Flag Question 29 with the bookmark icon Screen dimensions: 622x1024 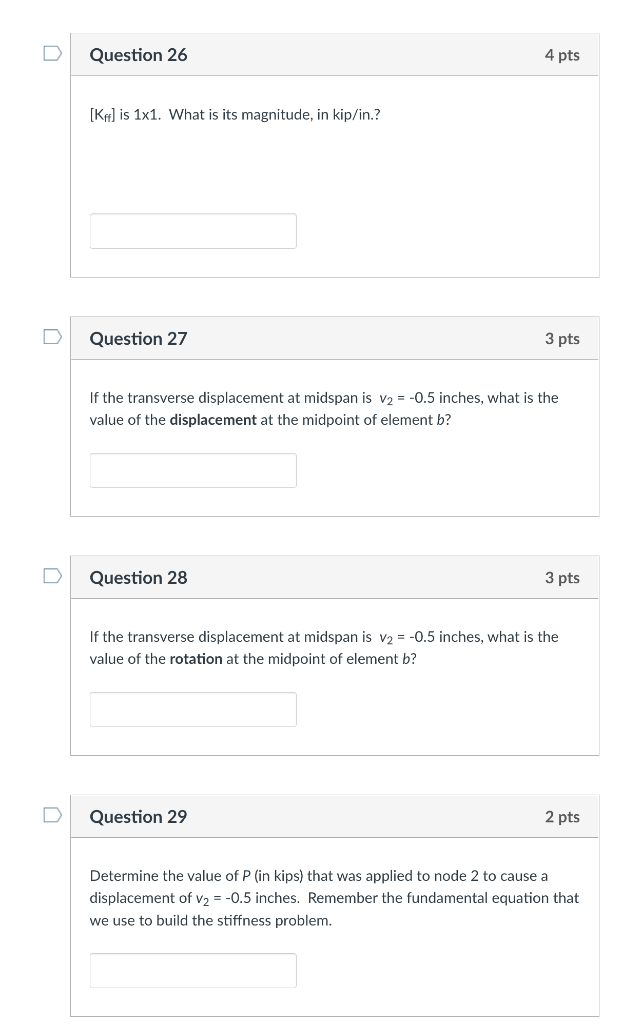point(52,814)
